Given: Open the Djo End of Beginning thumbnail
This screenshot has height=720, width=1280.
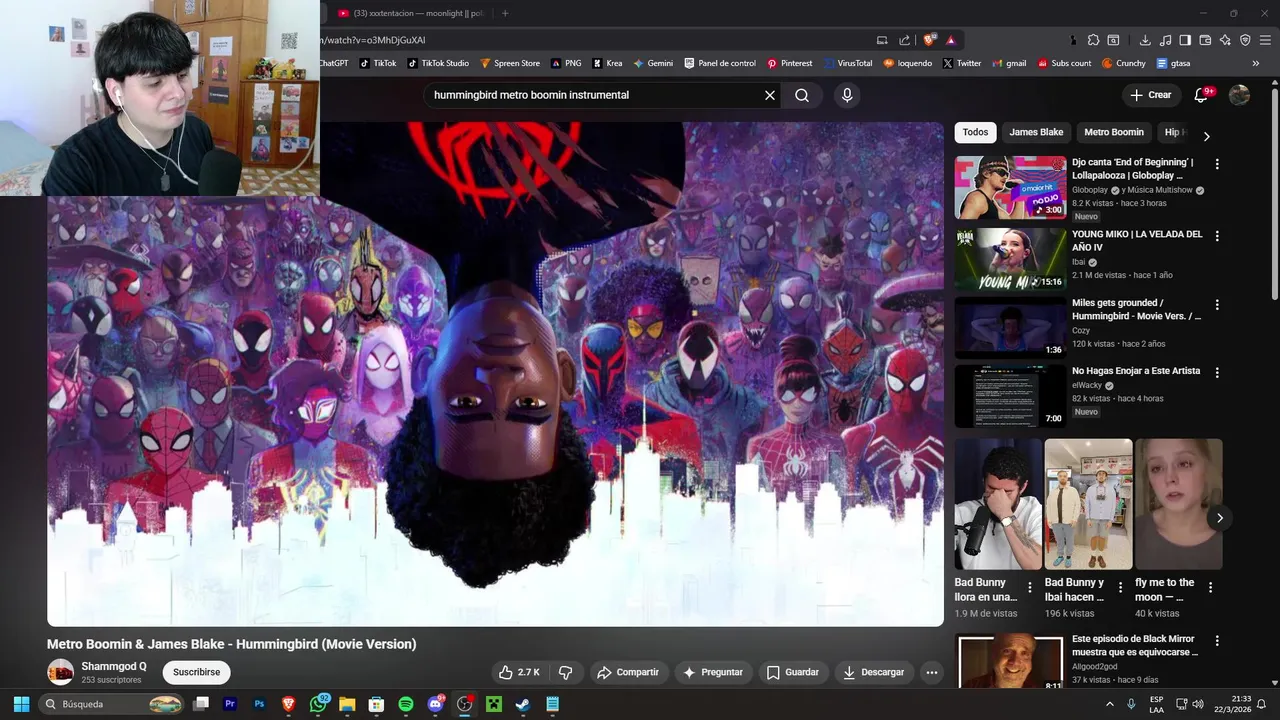Looking at the screenshot, I should 1010,187.
